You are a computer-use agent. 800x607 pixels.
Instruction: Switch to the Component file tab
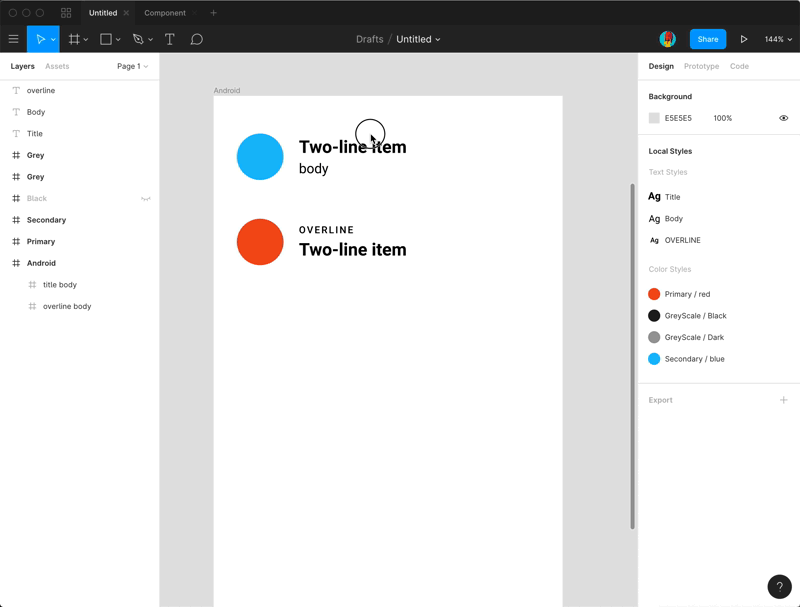point(165,13)
